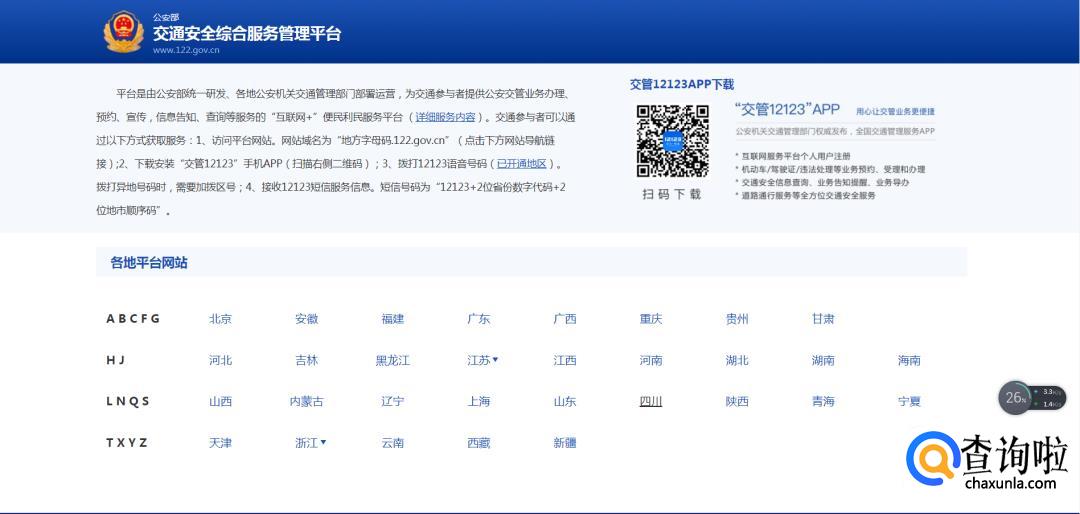Screen dimensions: 1080x514
Task: Select 黑龙江 province link
Action: [x=393, y=360]
